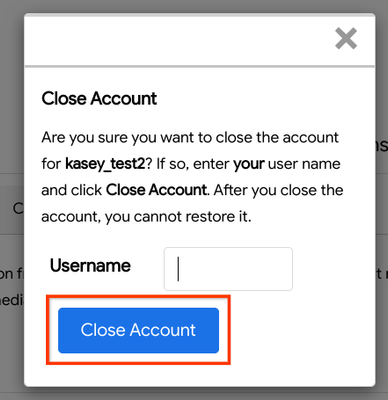Confirm closure via the Close Account button
388x400 pixels.
[138, 330]
